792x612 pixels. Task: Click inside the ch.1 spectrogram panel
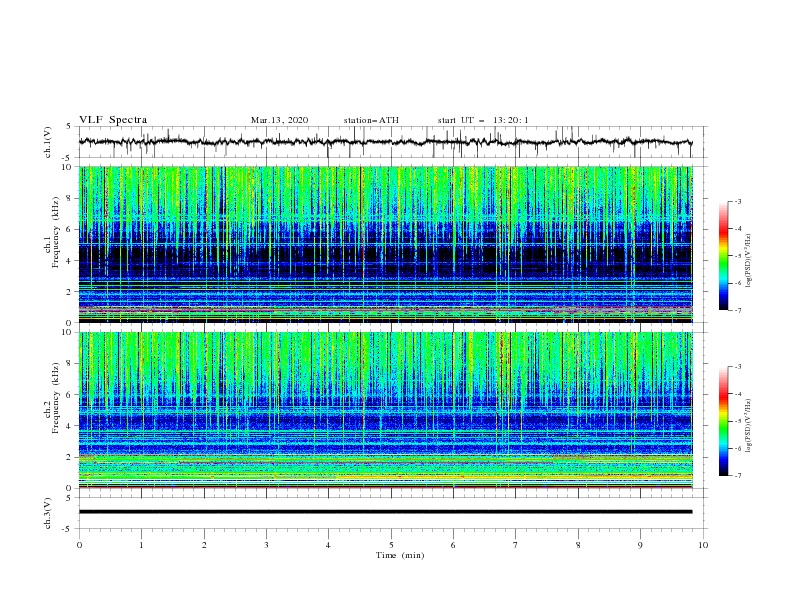[386, 244]
